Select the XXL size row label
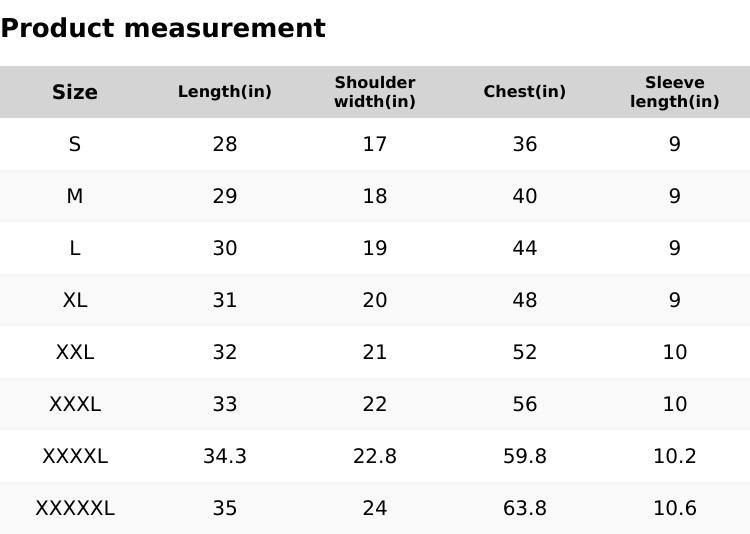 pos(75,352)
